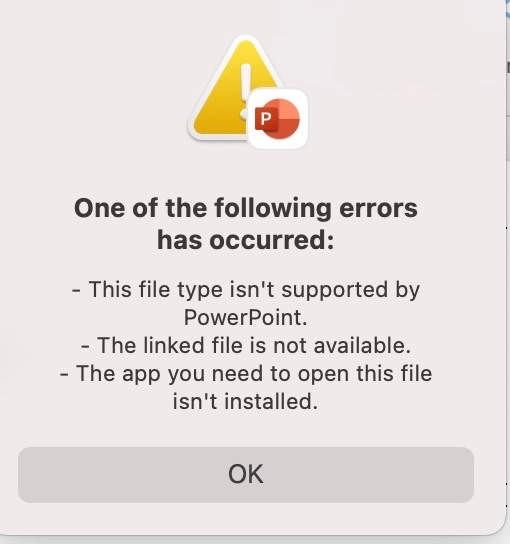This screenshot has height=544, width=510.
Task: Click the word 'available.' in the second bullet
Action: [x=362, y=346]
